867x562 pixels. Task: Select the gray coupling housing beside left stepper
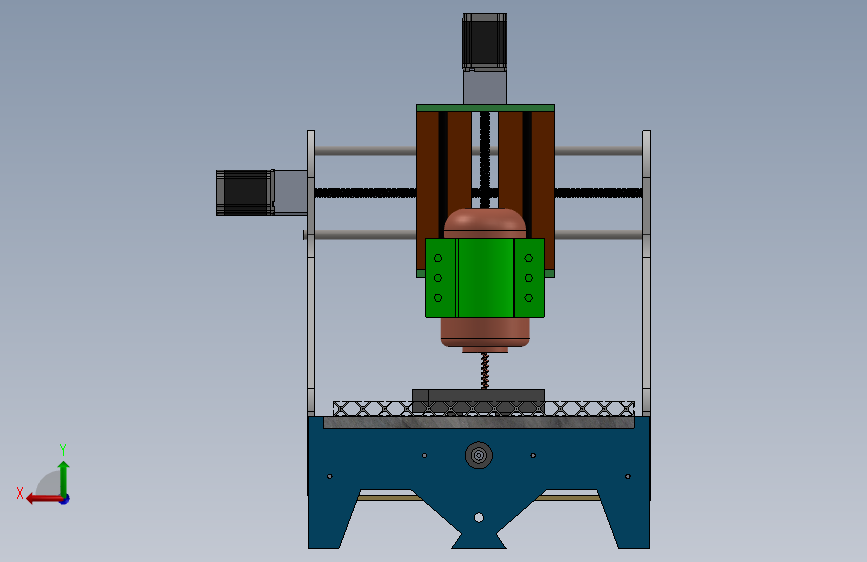coord(291,192)
